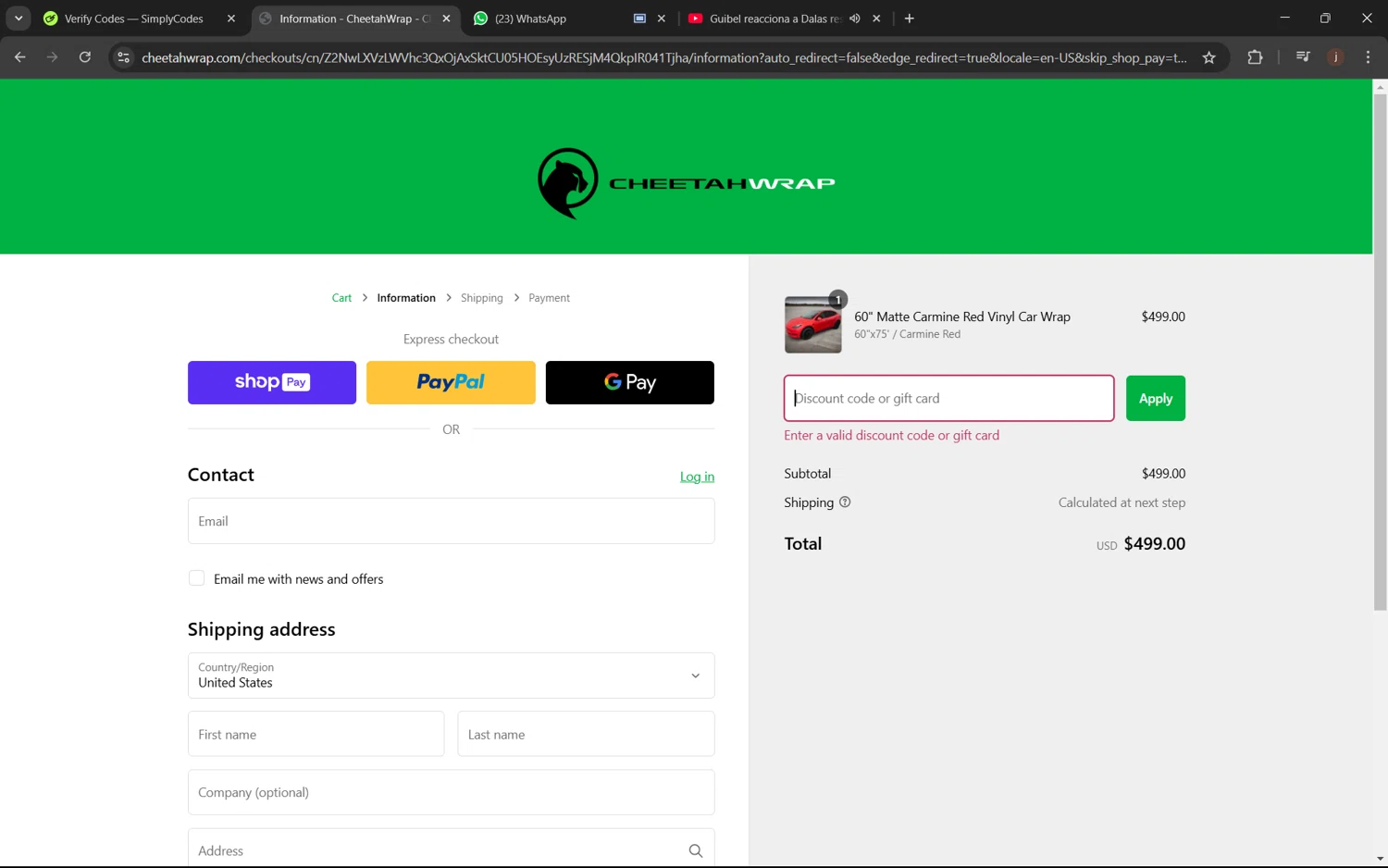Go back with the browser back arrow

[x=20, y=57]
